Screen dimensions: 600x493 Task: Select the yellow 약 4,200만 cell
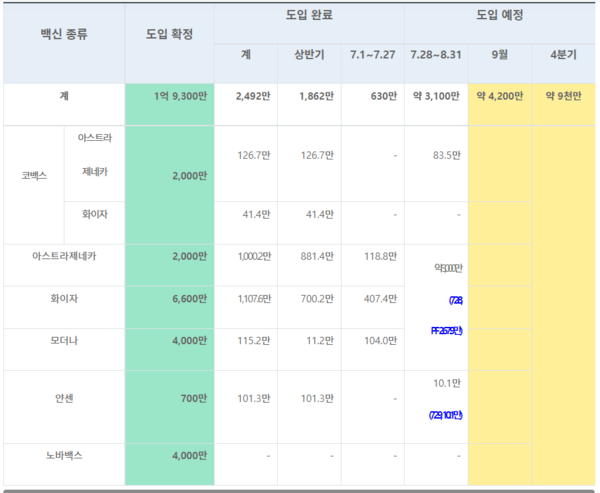click(500, 96)
